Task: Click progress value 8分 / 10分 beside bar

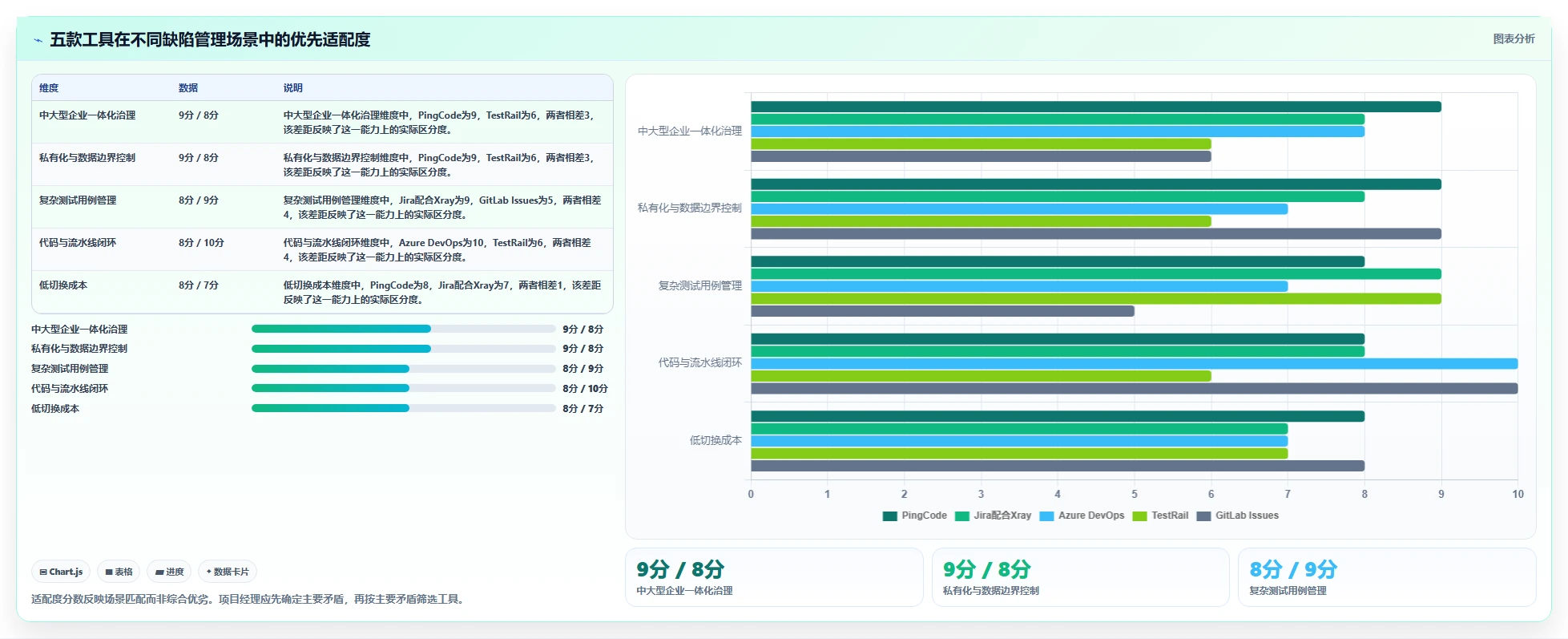Action: [585, 389]
